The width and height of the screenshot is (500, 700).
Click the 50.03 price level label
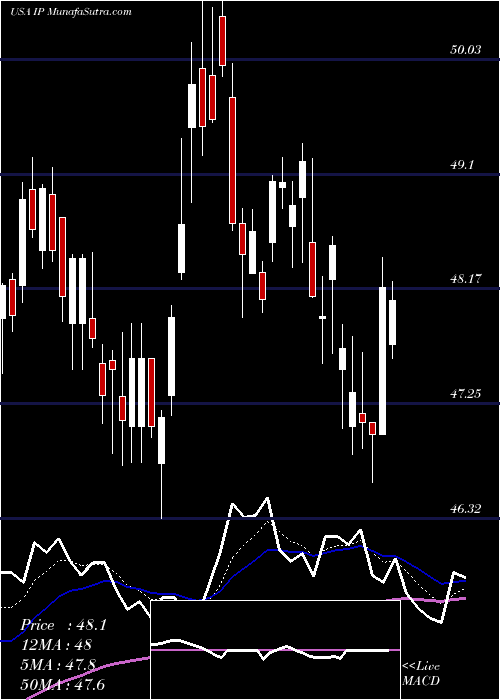tap(466, 50)
